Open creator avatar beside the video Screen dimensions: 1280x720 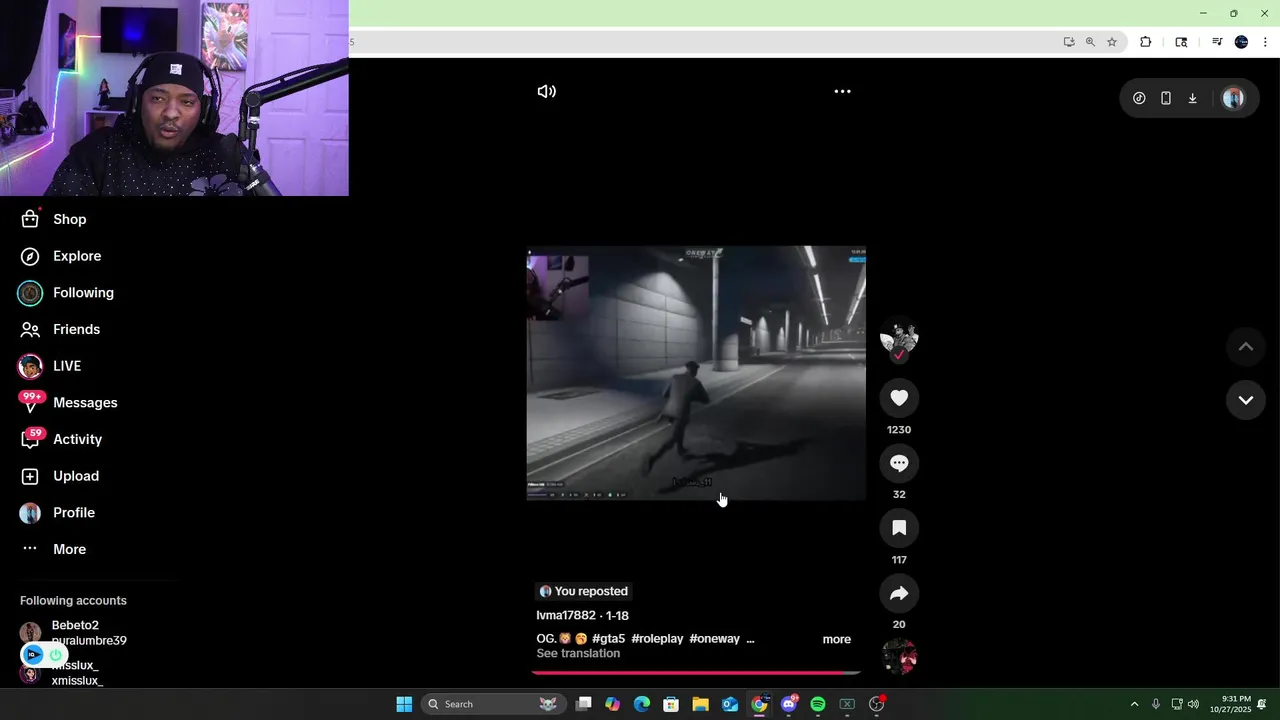click(899, 339)
